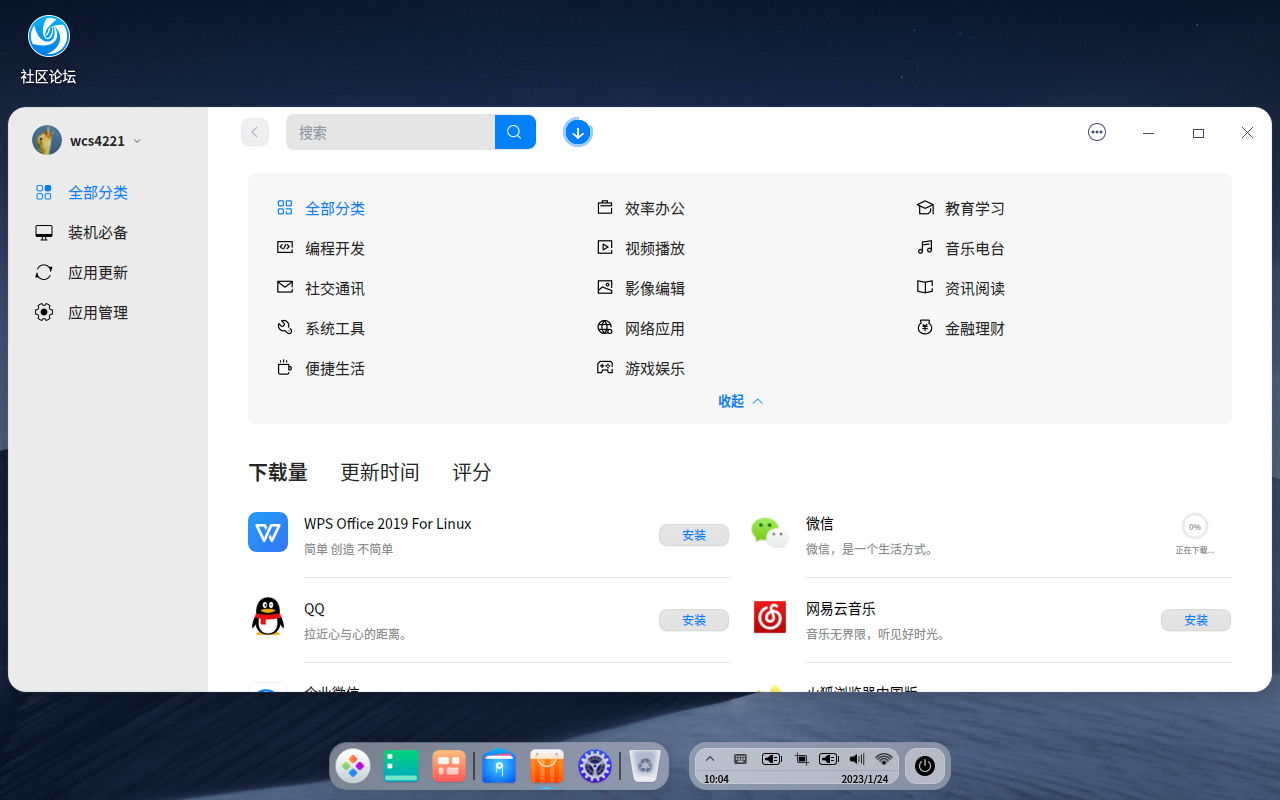Click the 微信 download progress circle
The height and width of the screenshot is (800, 1280).
coord(1195,526)
